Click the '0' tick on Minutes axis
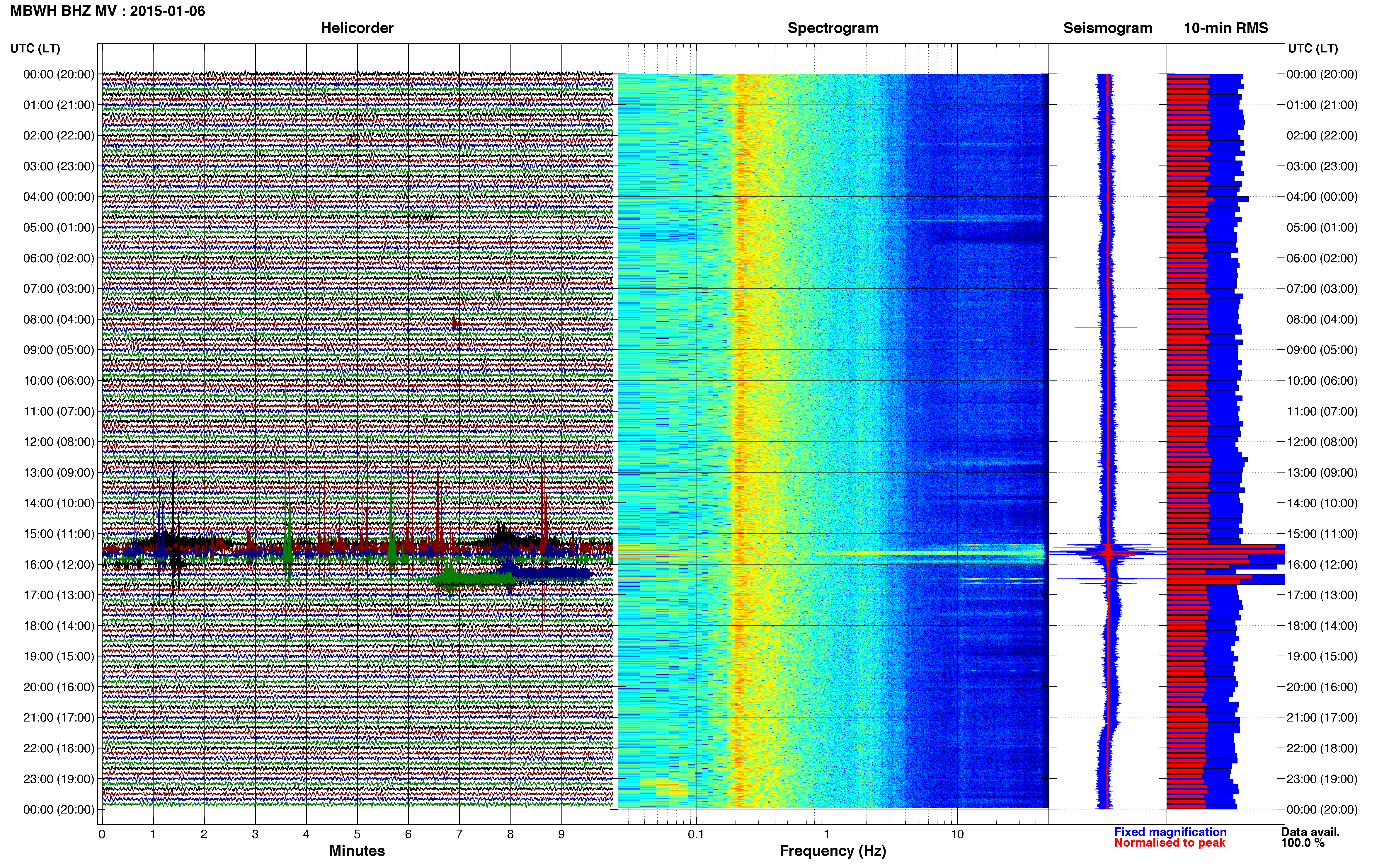 pos(102,834)
